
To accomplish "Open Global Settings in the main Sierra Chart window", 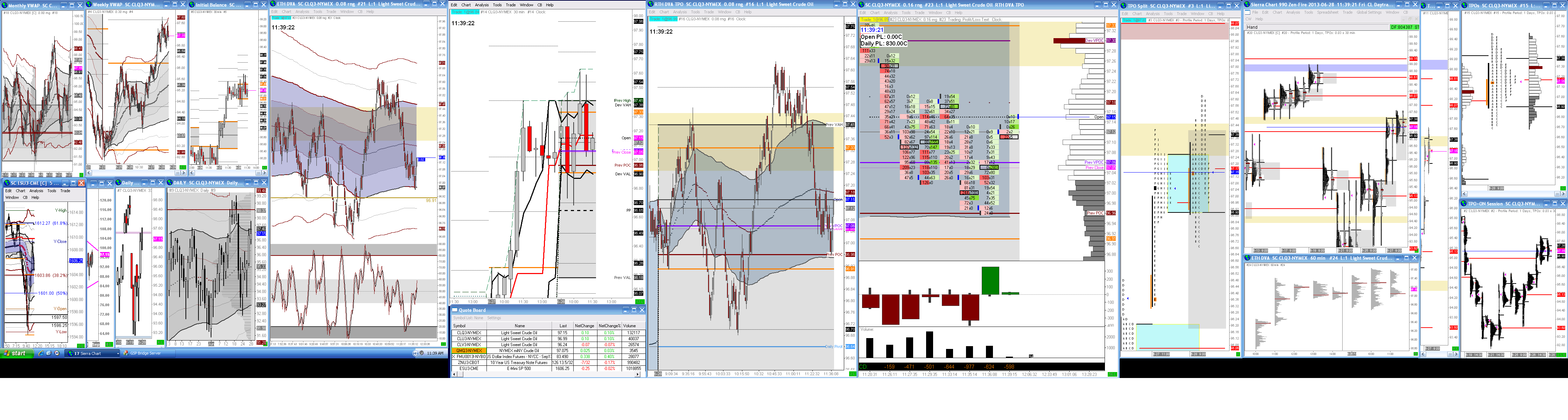I will click(1369, 12).
